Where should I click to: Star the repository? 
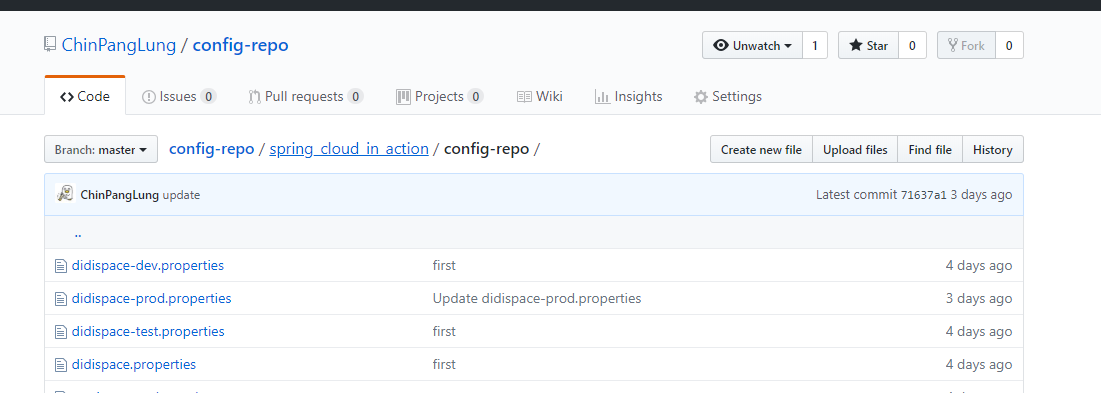[x=869, y=46]
